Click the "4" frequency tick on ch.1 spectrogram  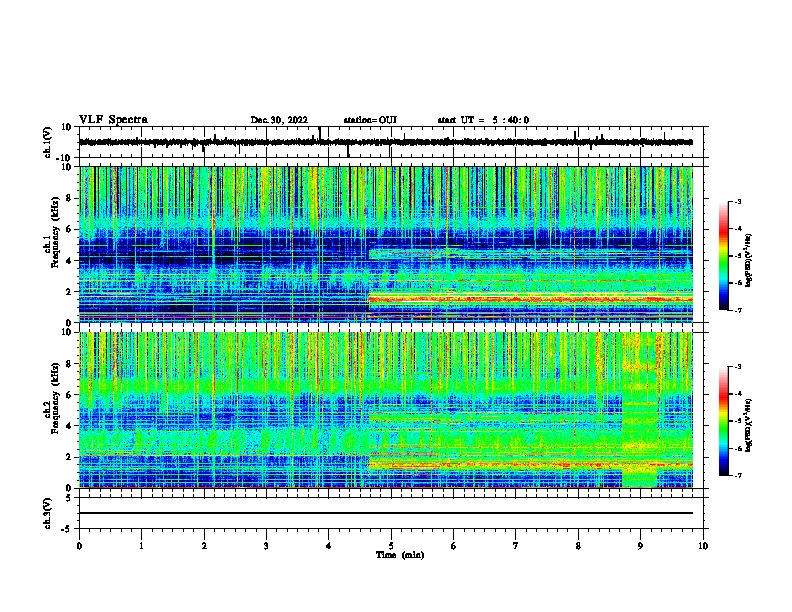69,261
